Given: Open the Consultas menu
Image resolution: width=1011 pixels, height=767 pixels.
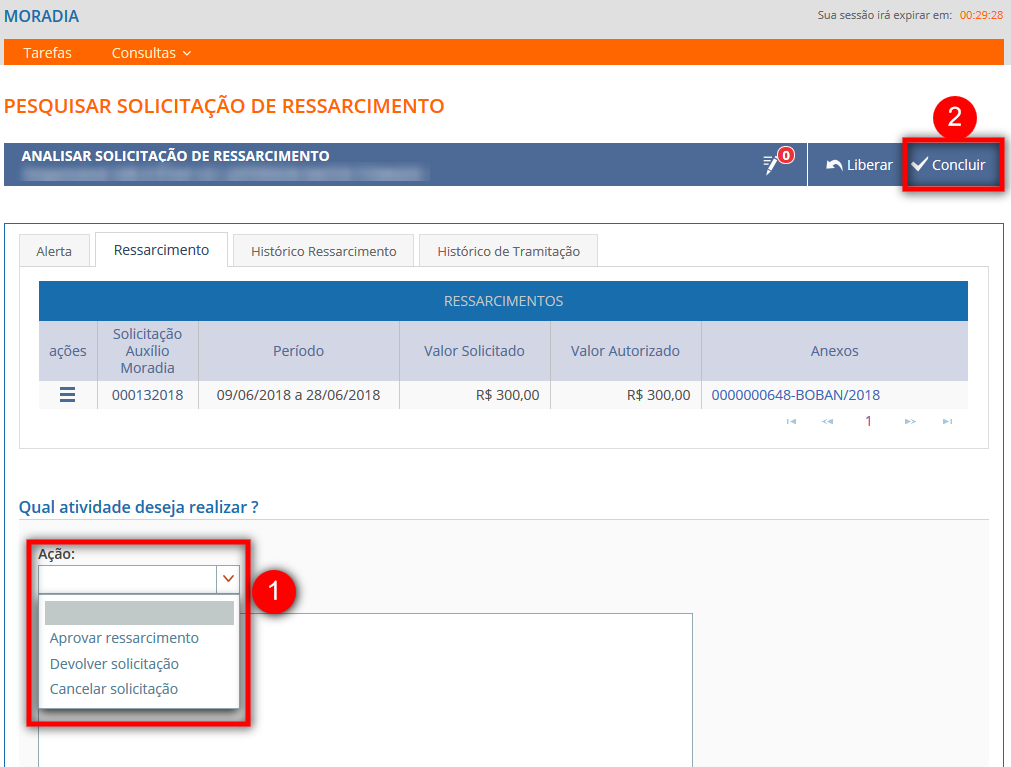Looking at the screenshot, I should (151, 53).
